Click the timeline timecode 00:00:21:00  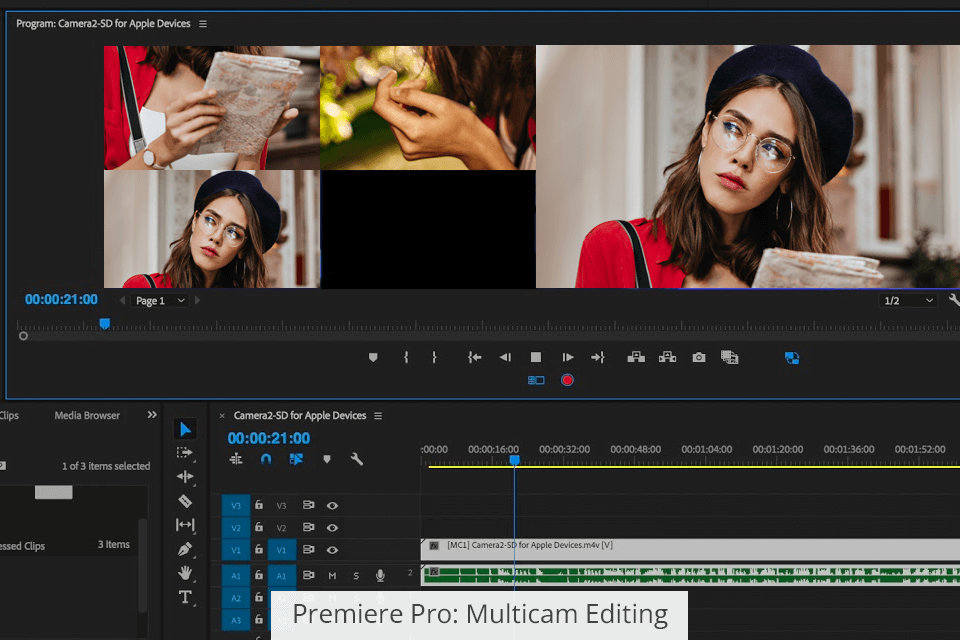coord(269,439)
